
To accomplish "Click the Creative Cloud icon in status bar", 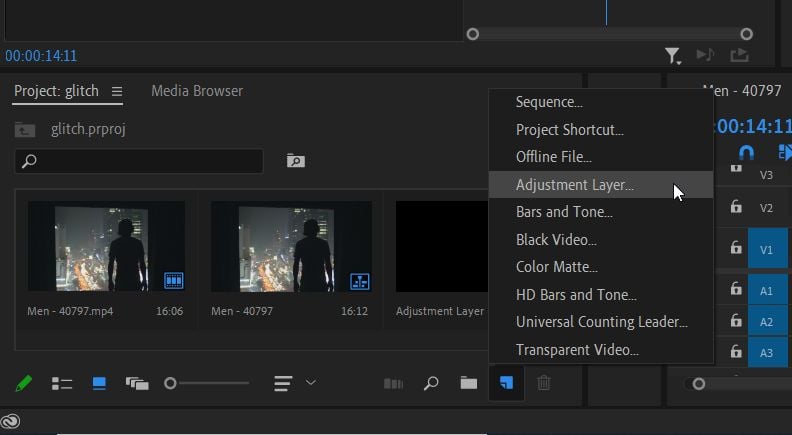I will (11, 421).
